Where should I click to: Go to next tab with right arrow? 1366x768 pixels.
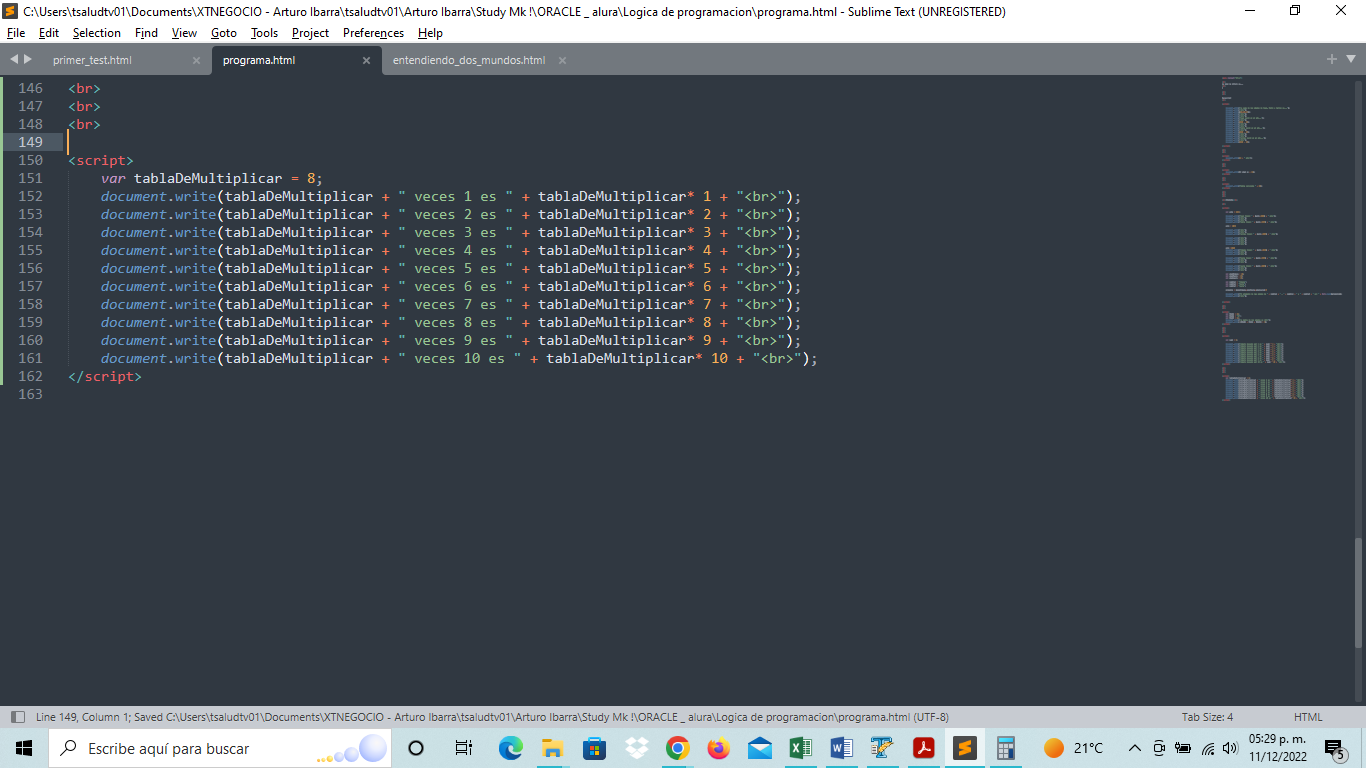27,60
